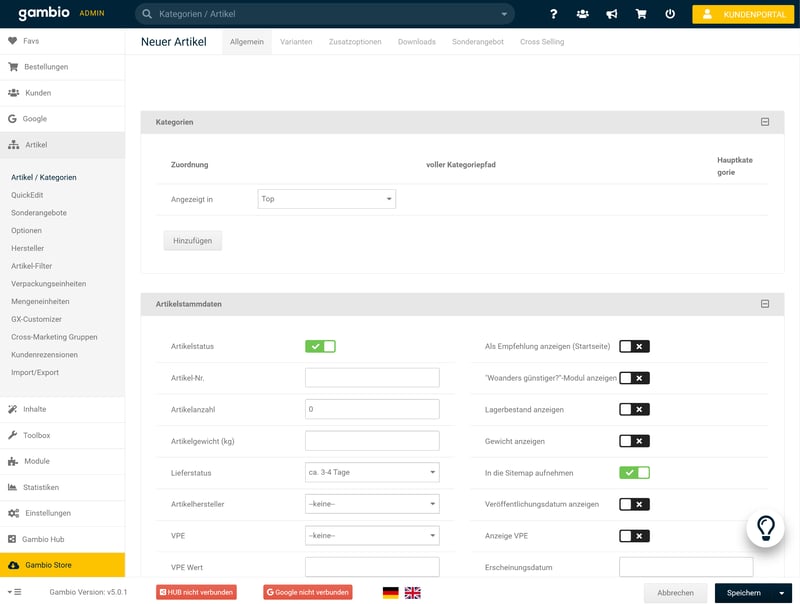Viewport: 800px width, 604px height.
Task: Select the German flag language icon
Action: 390,592
